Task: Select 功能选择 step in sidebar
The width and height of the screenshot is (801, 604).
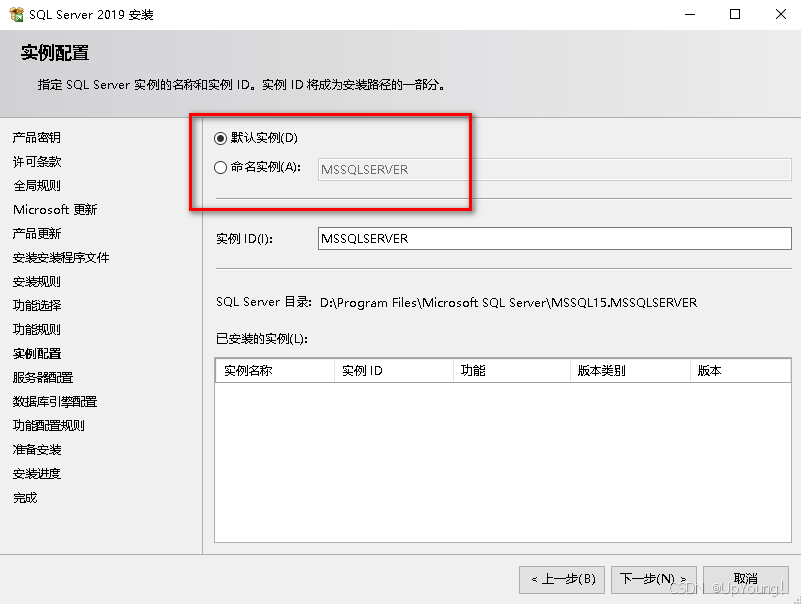Action: [x=37, y=306]
